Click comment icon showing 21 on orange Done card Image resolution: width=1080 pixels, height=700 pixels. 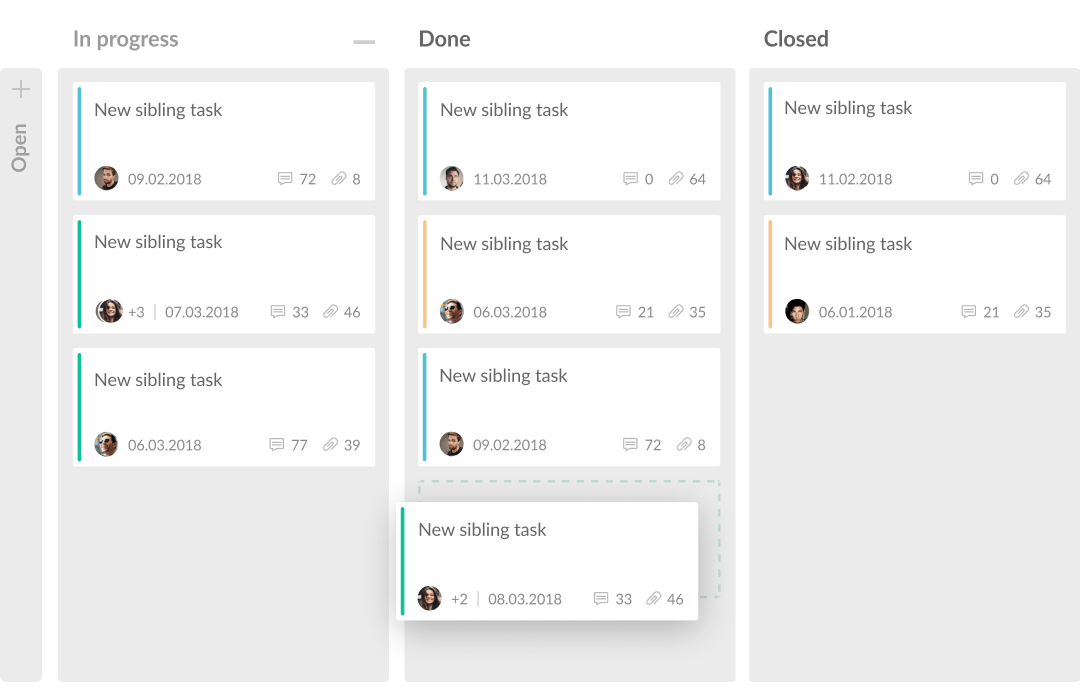[624, 311]
